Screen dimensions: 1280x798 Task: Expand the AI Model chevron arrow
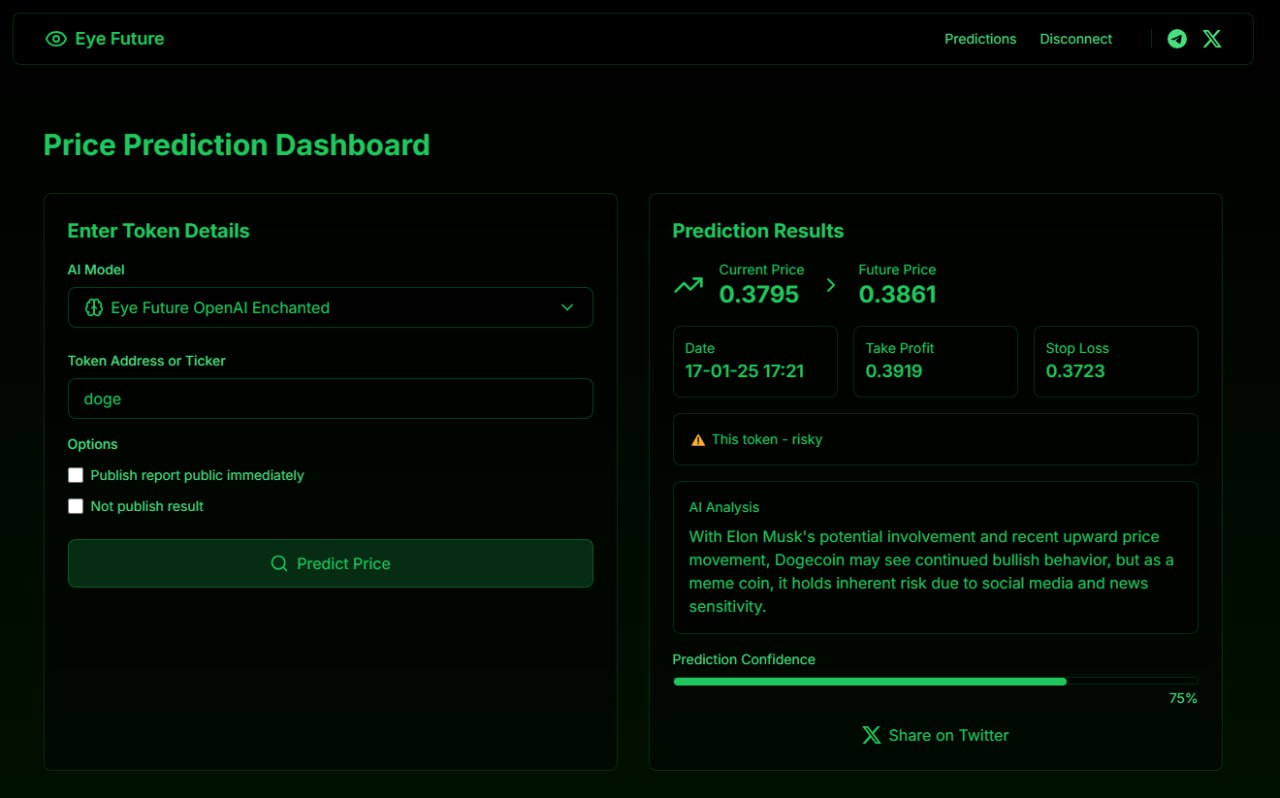(x=567, y=308)
